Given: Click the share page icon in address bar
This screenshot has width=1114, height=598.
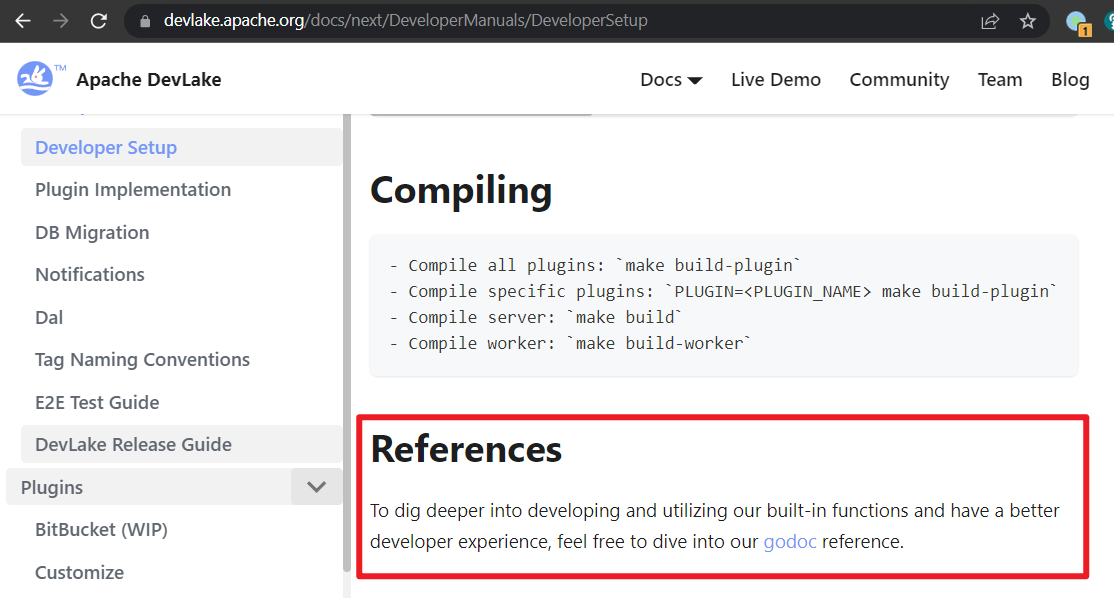Looking at the screenshot, I should (x=990, y=21).
